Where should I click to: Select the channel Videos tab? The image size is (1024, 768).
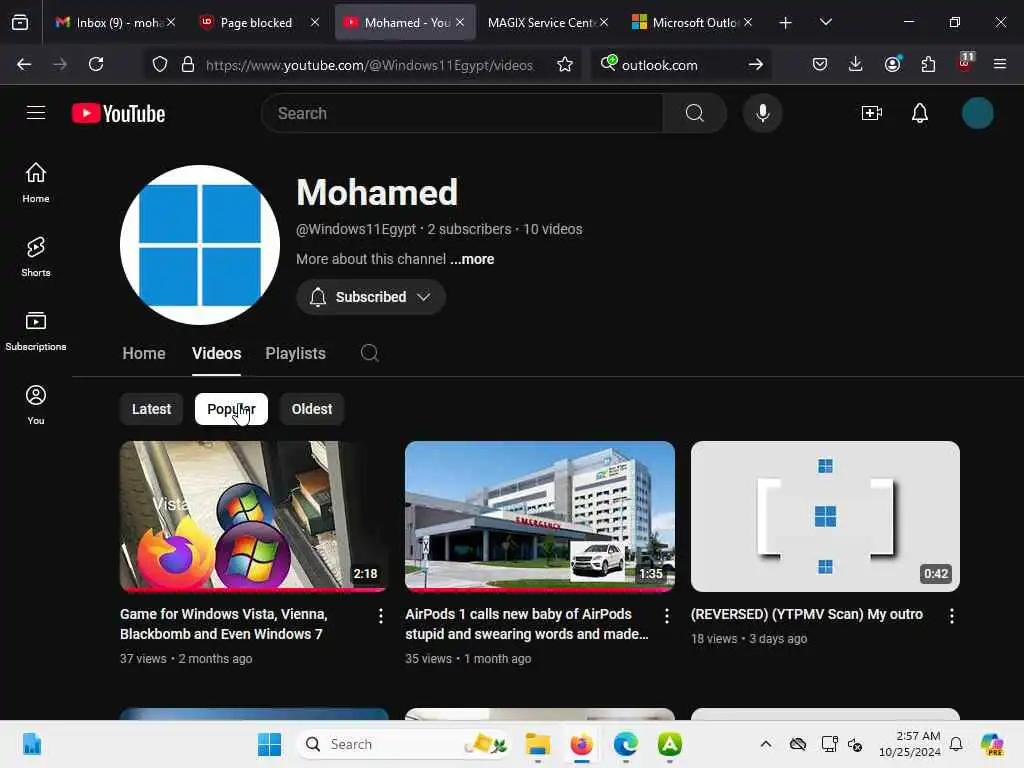pyautogui.click(x=216, y=353)
